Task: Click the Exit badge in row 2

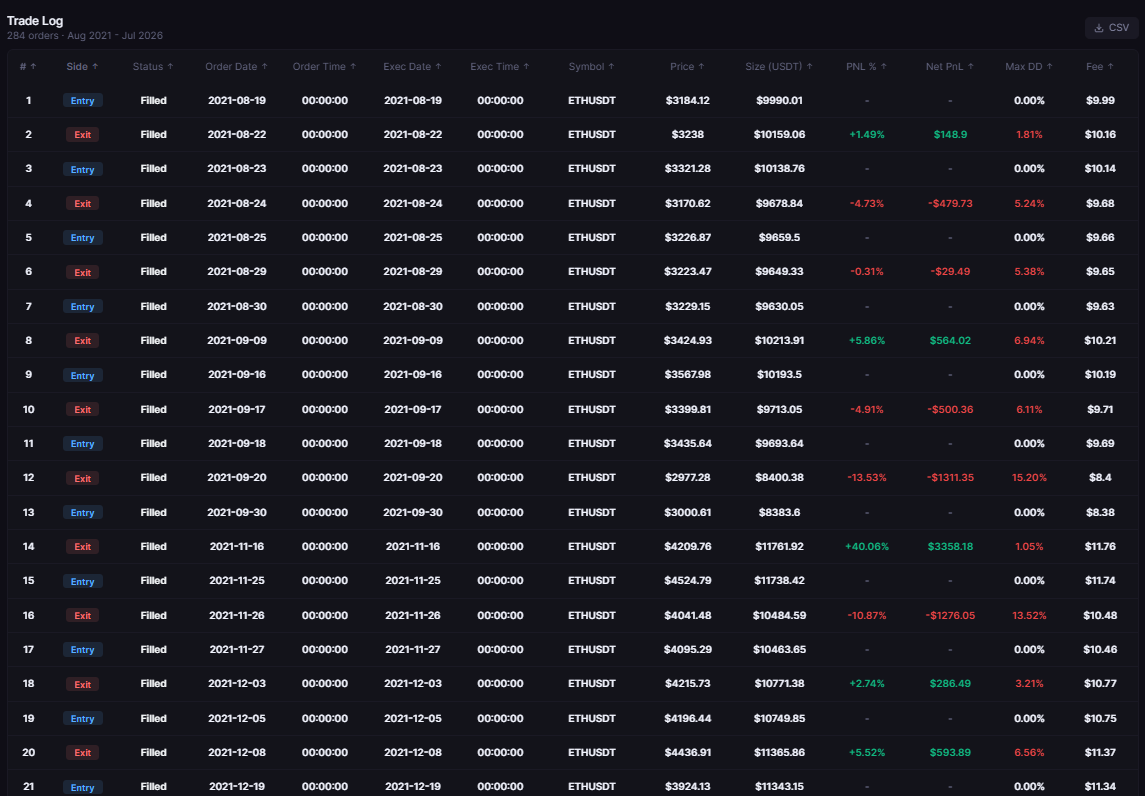Action: pyautogui.click(x=83, y=134)
